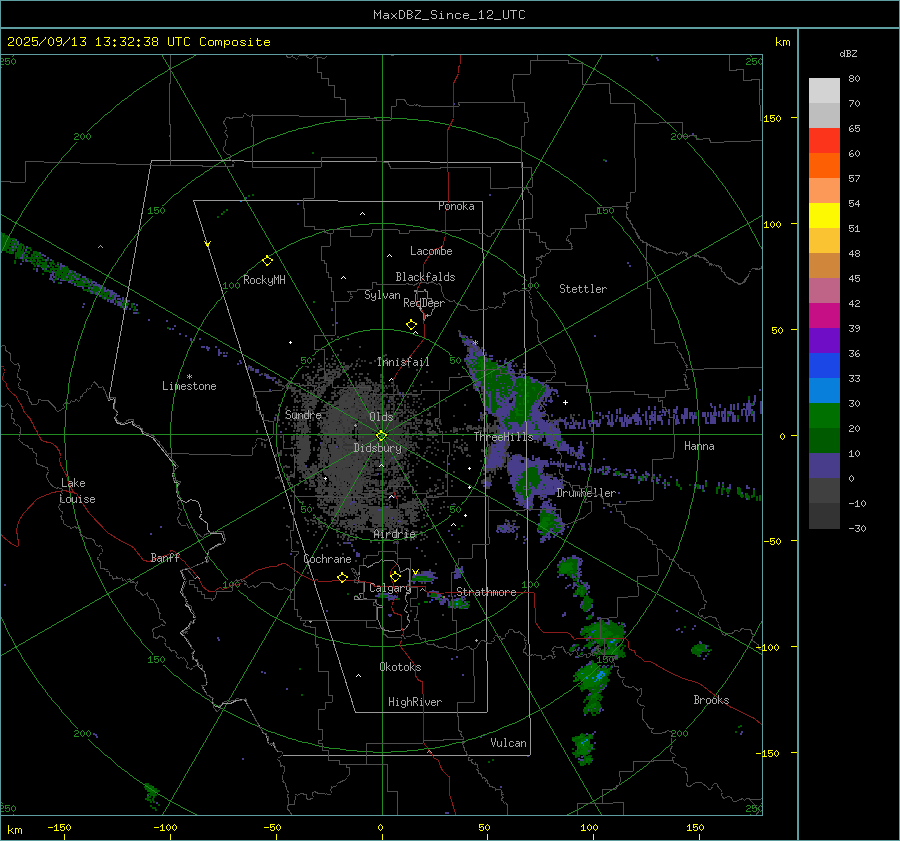This screenshot has height=841, width=900.
Task: Click the yellow diamond marker below RedDeer
Action: pos(412,325)
